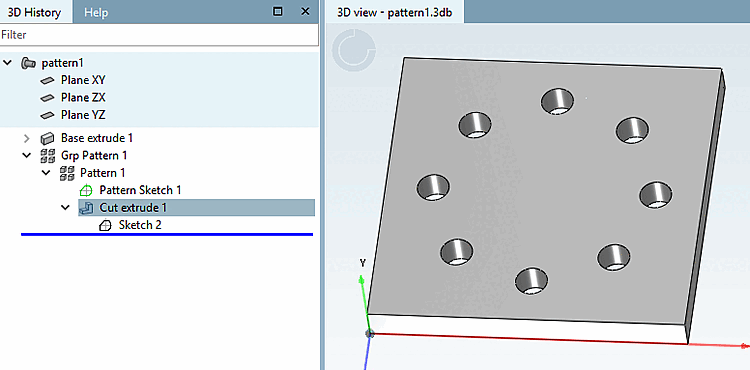Viewport: 750px width, 370px height.
Task: Select the Plane ZX label
Action: [x=83, y=98]
